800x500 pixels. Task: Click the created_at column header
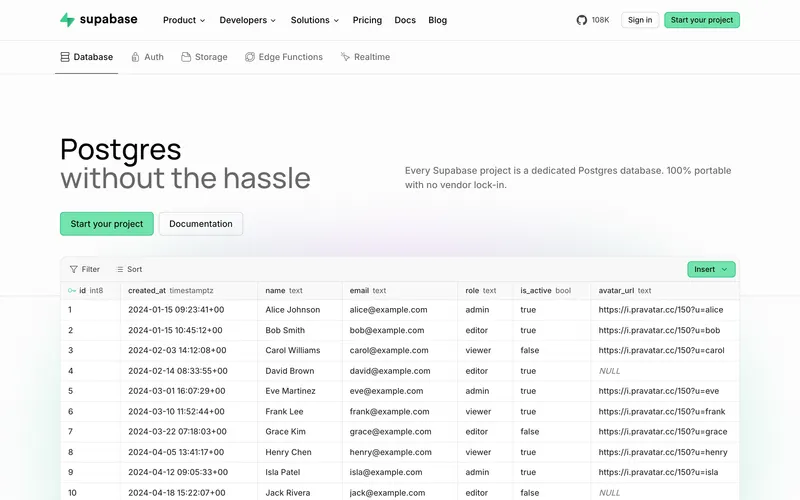tap(189, 290)
